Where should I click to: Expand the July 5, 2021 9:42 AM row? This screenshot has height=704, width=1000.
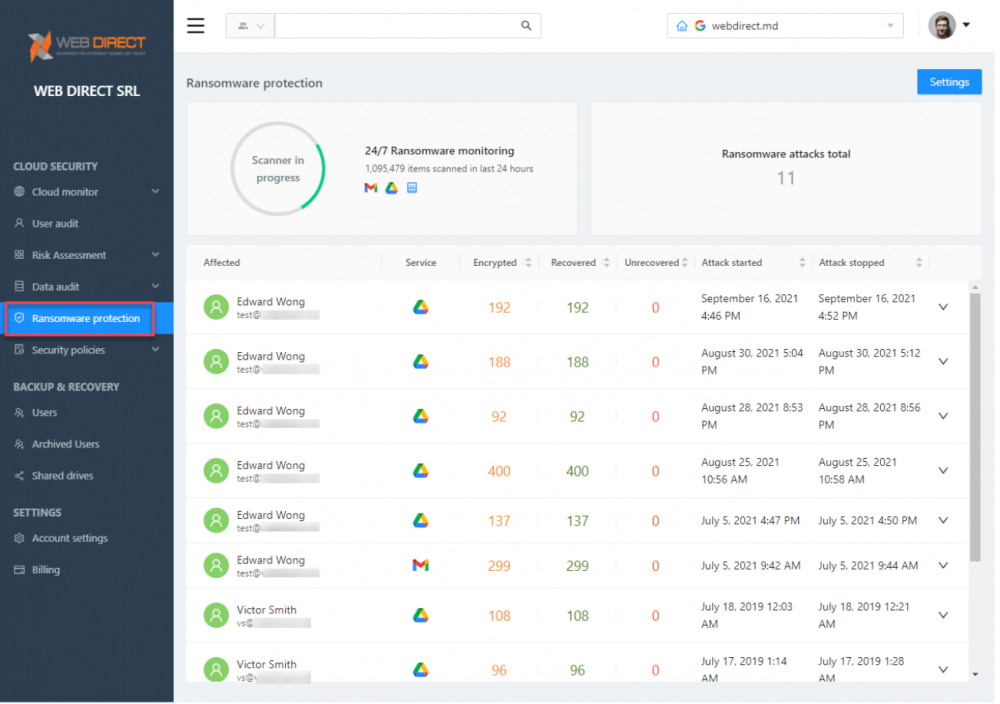click(943, 566)
